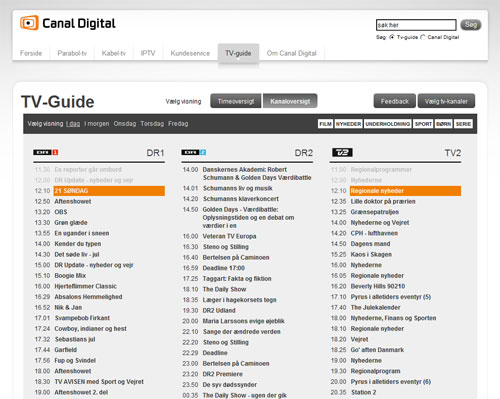This screenshot has width=500, height=399.
Task: Open the Forside tab
Action: 31,53
